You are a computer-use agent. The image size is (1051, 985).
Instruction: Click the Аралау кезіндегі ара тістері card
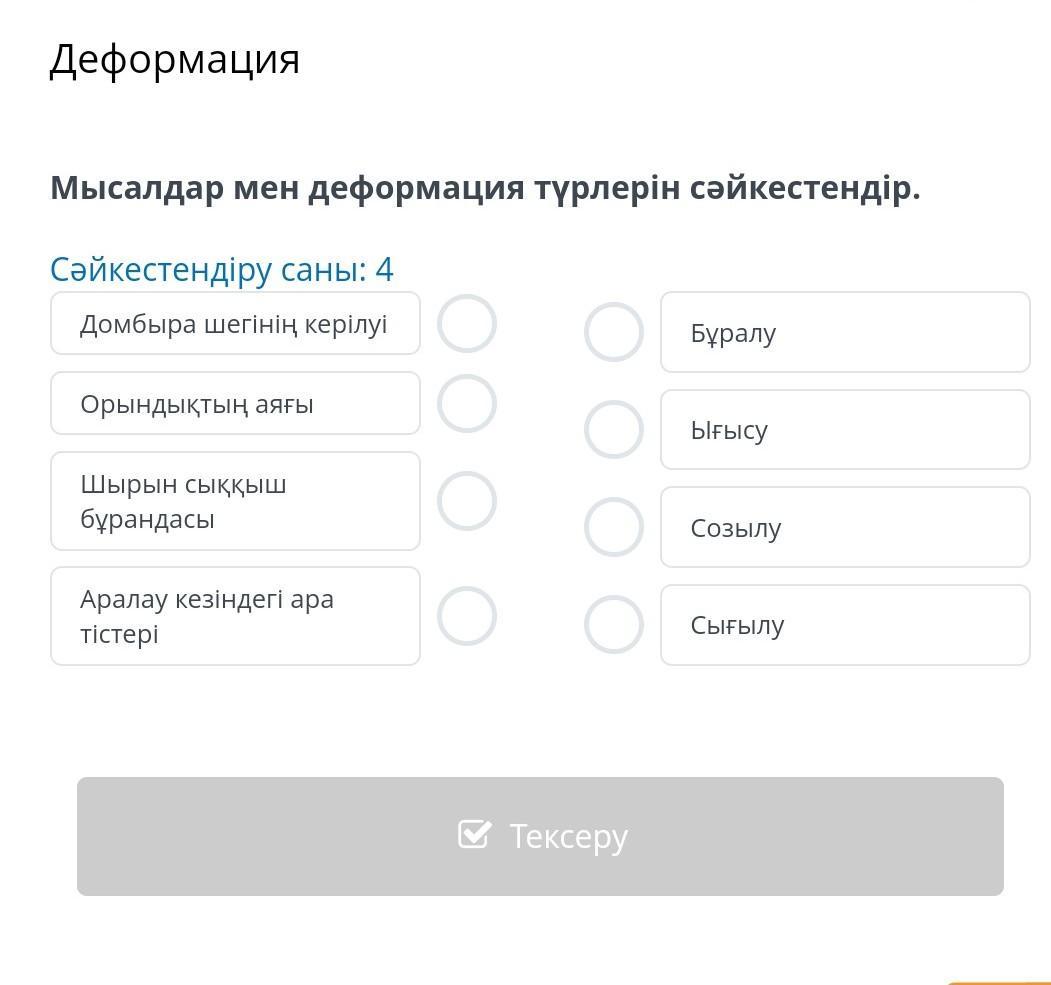point(235,616)
